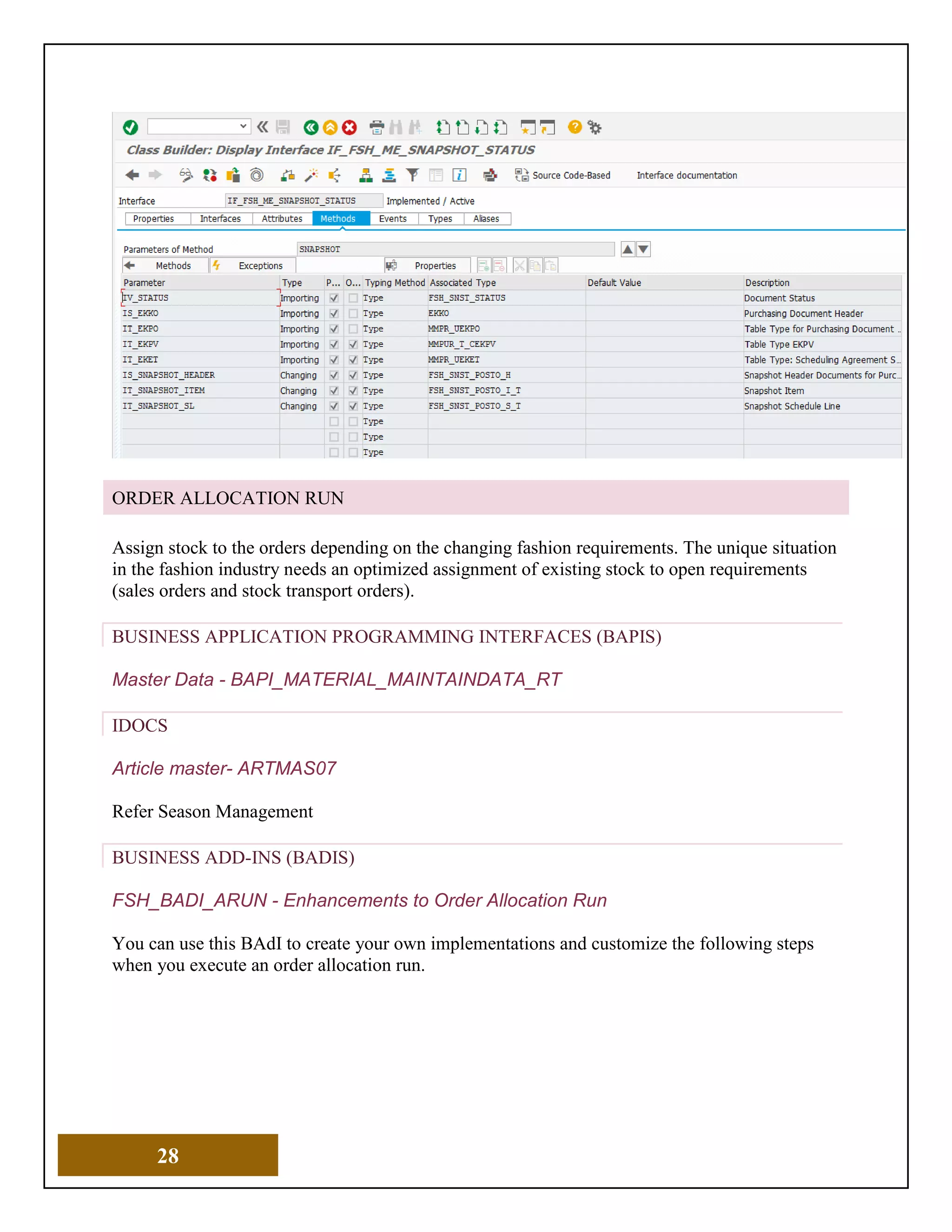Image resolution: width=952 pixels, height=1232 pixels.
Task: Click the previous method up-arrow button
Action: click(x=627, y=249)
